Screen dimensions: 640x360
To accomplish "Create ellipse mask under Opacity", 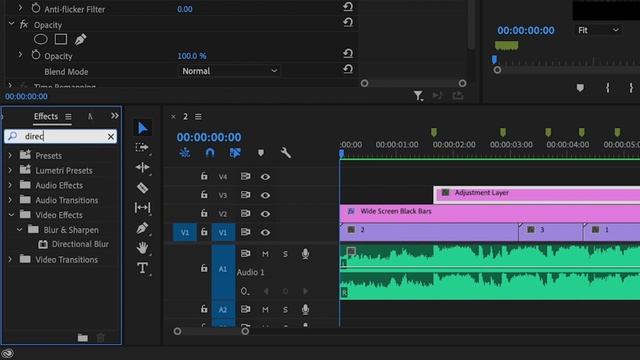I will coord(40,39).
